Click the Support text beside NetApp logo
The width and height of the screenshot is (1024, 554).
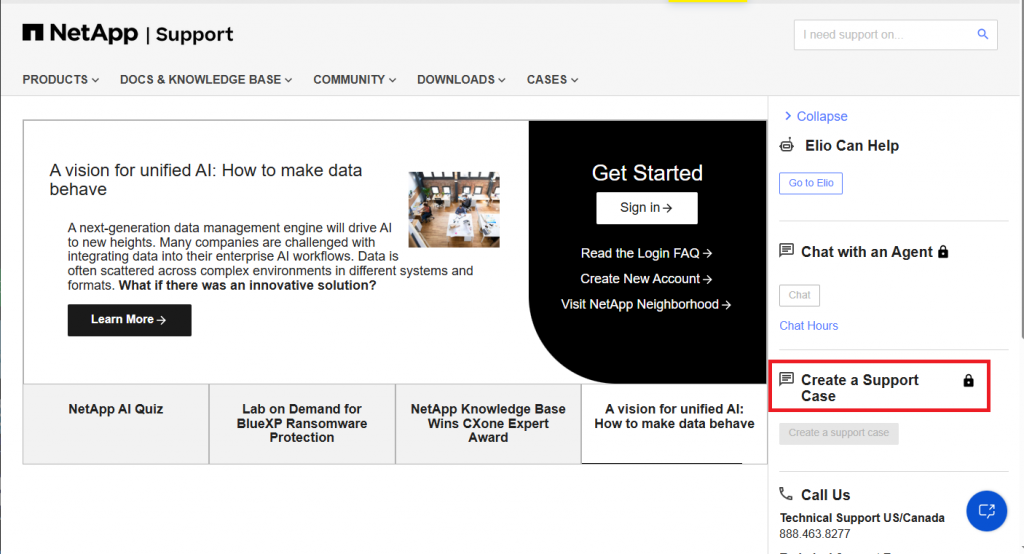[x=195, y=35]
